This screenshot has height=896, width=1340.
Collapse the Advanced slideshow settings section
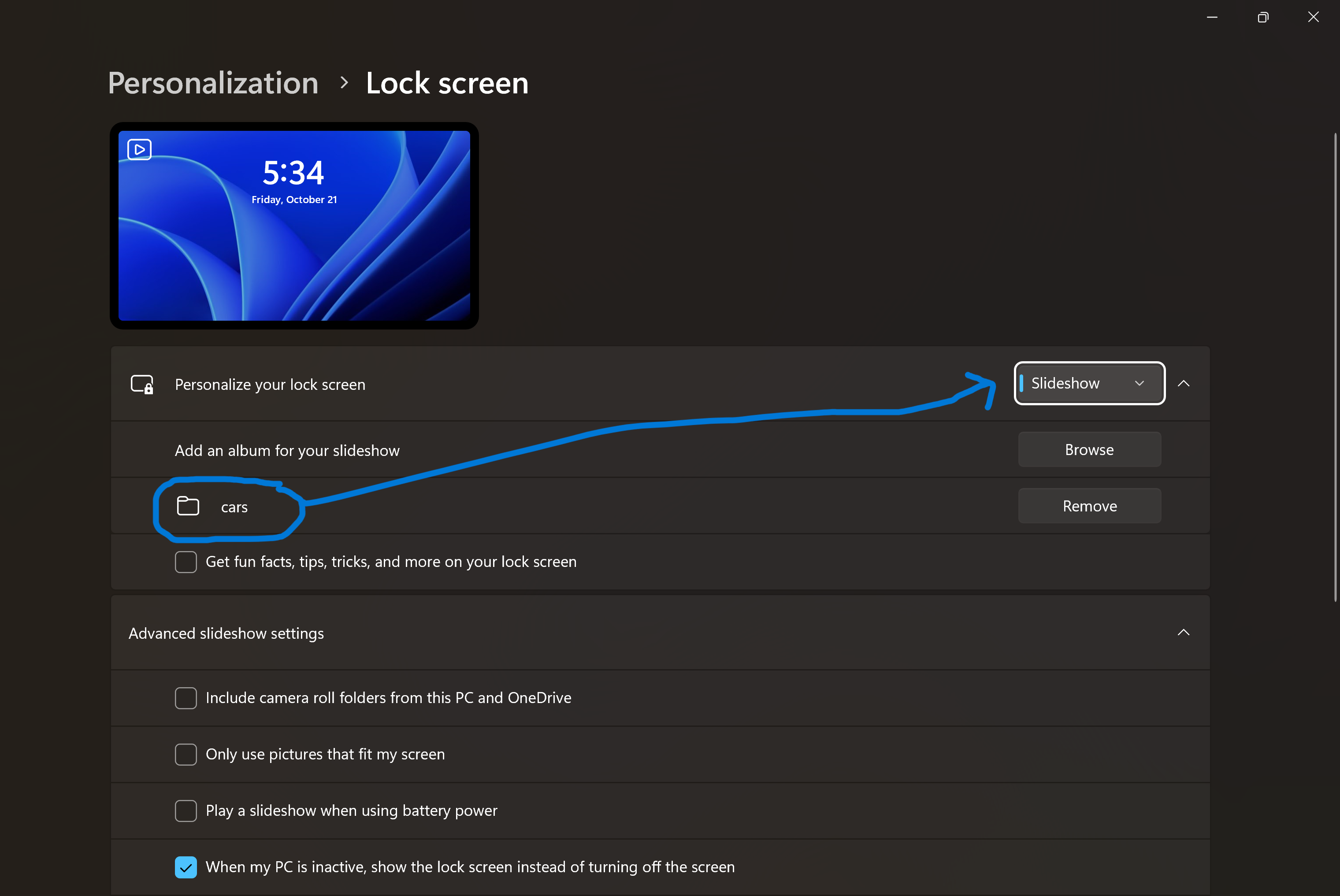click(x=1184, y=633)
